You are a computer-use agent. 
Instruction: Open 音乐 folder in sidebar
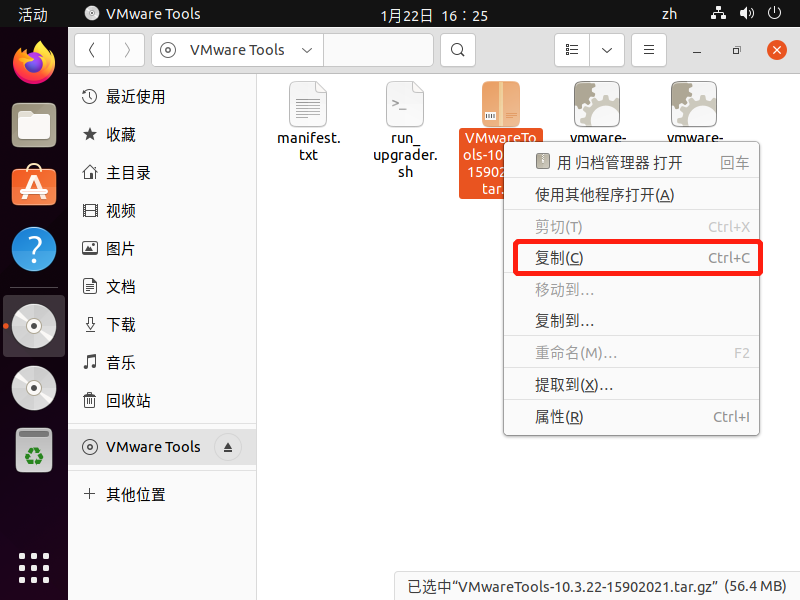coord(162,363)
